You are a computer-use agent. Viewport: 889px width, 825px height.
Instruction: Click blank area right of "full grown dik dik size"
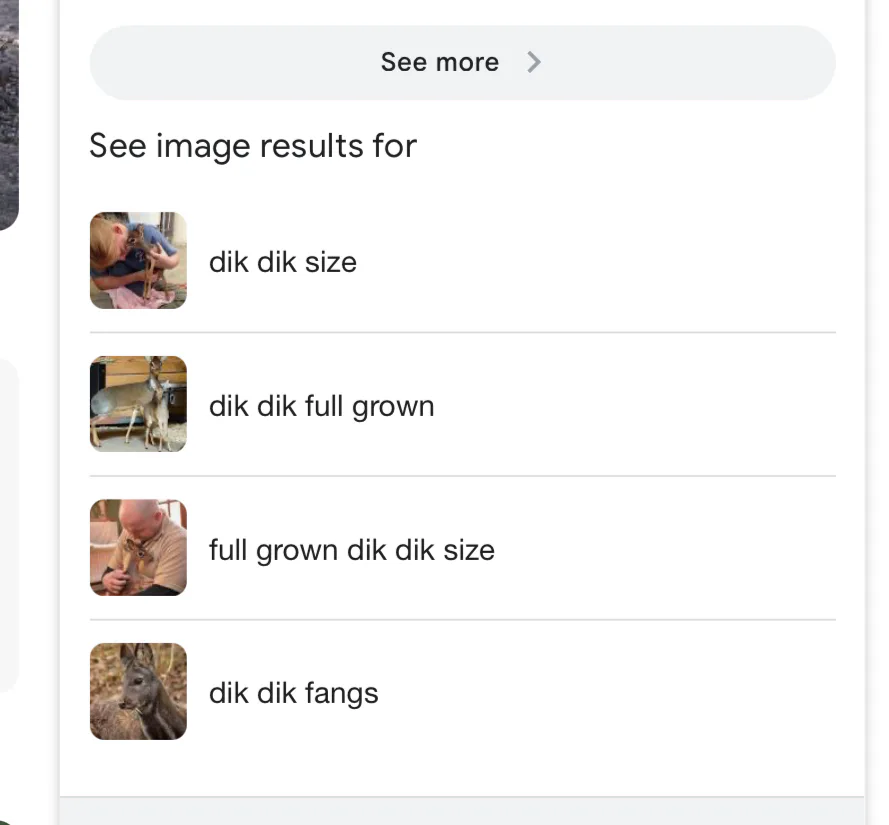(660, 550)
